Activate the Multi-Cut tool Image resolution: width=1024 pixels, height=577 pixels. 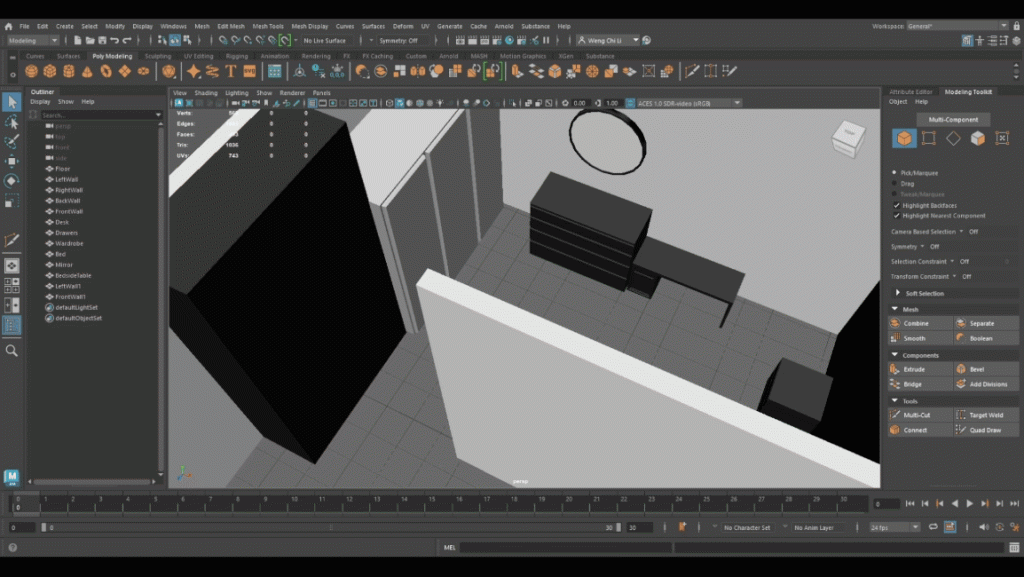916,414
